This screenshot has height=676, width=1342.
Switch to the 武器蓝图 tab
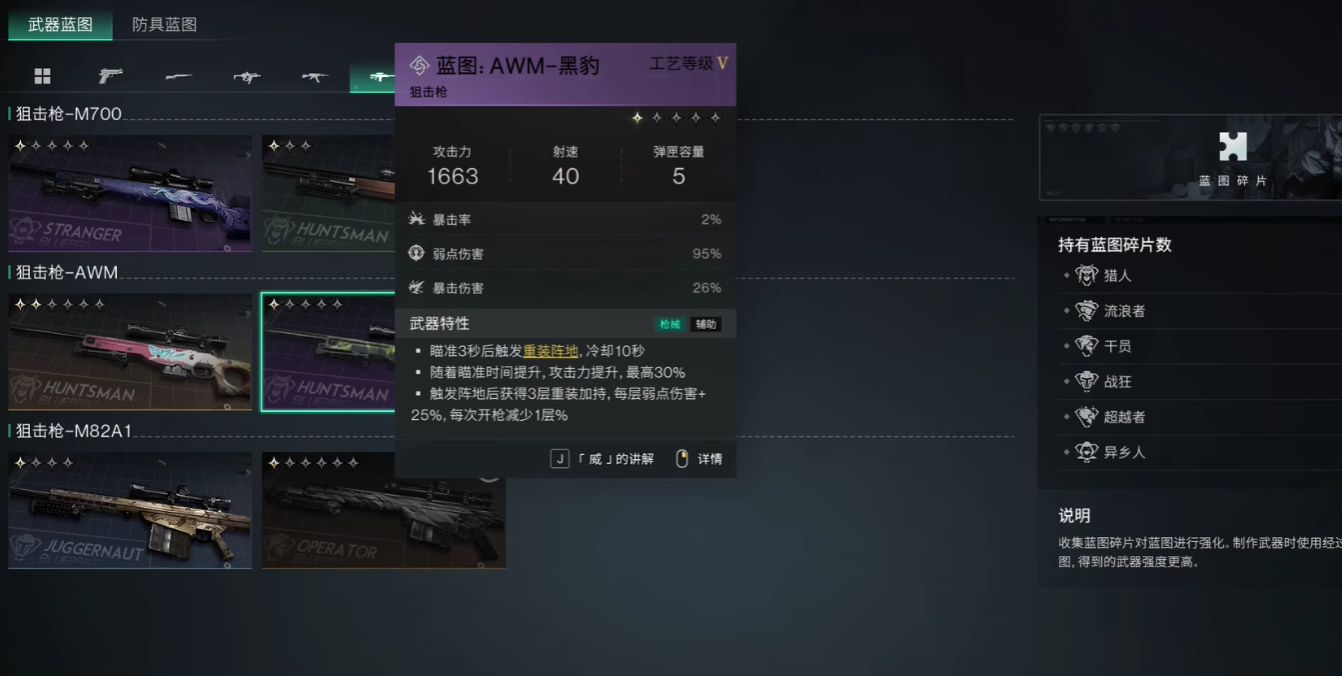60,25
